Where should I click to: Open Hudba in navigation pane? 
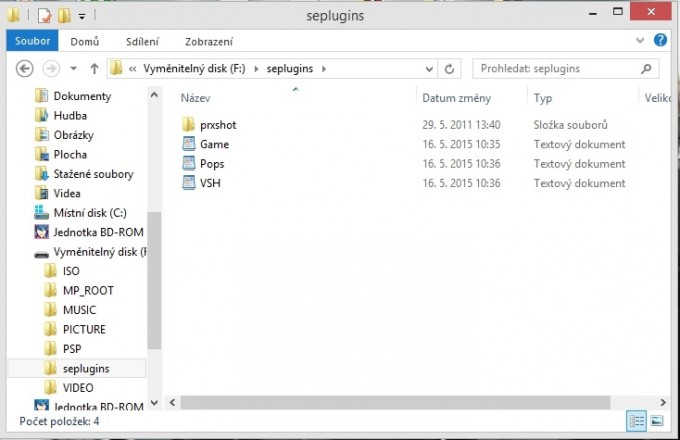click(x=70, y=115)
